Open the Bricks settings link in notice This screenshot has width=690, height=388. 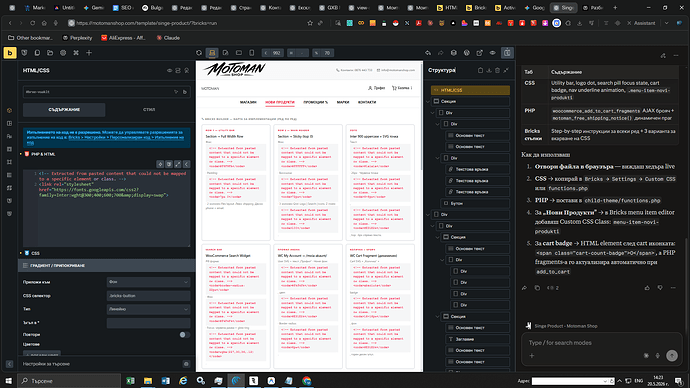point(126,137)
